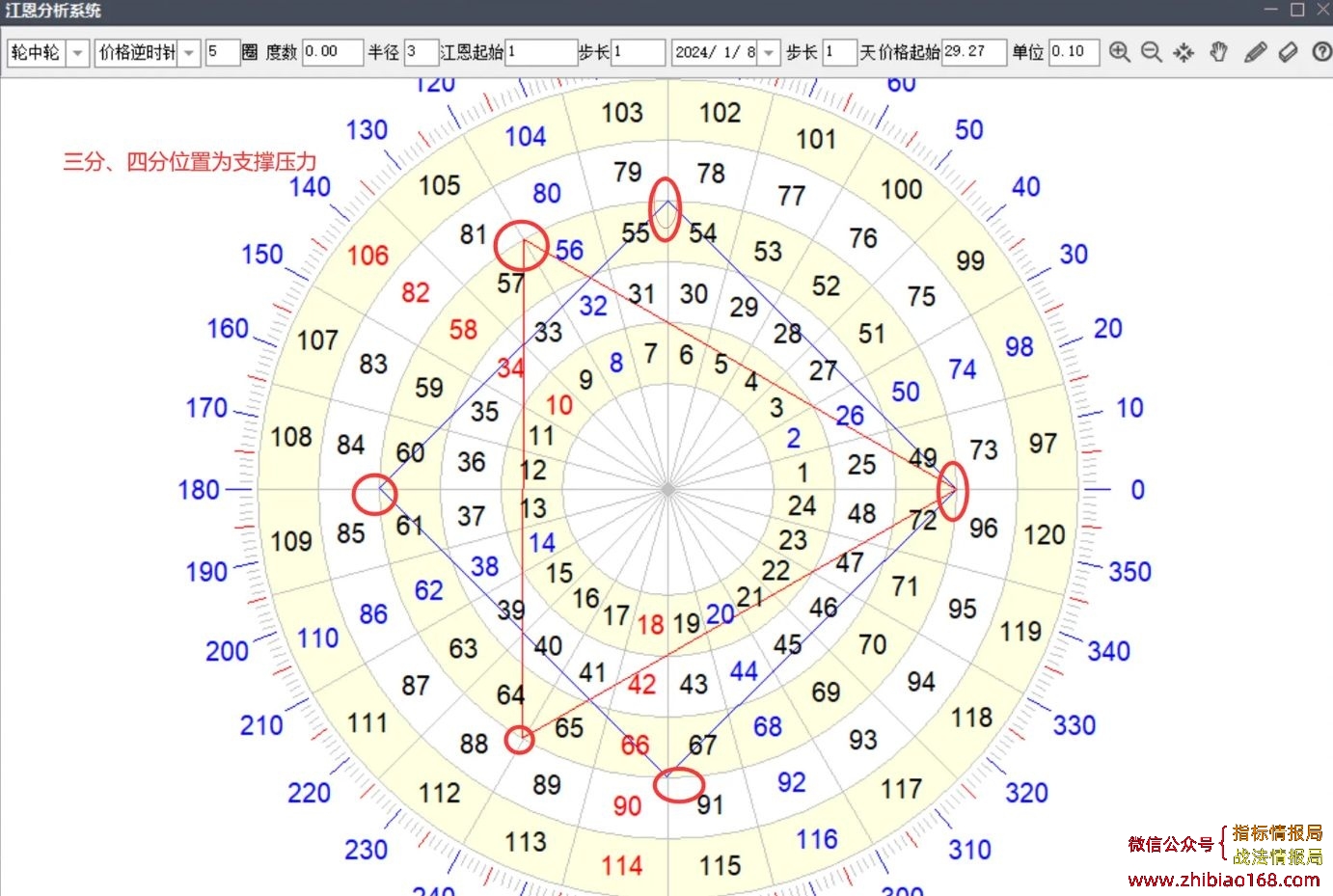
Task: Open help via the question mark icon
Action: 1322,52
